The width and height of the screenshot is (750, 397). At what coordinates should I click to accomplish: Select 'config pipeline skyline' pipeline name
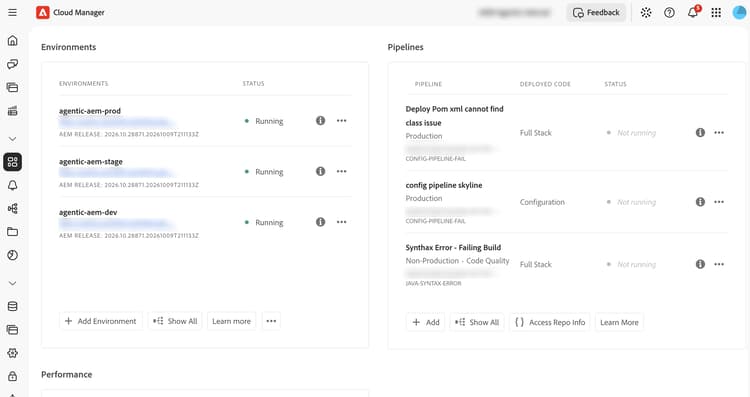coord(444,185)
